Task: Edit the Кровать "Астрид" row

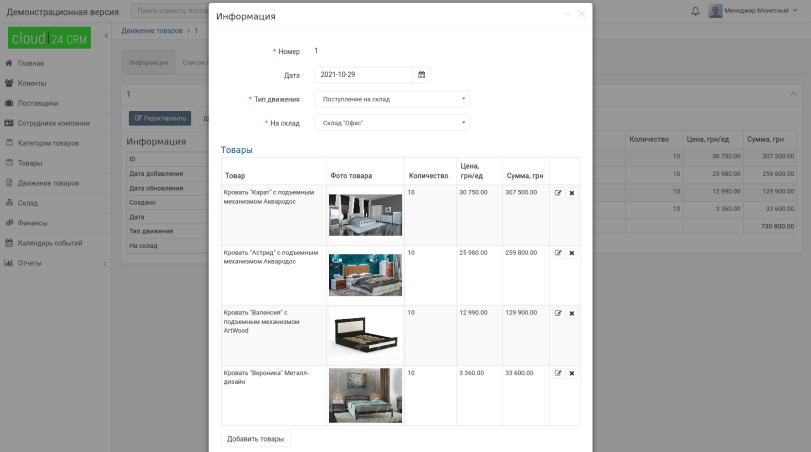Action: 558,253
